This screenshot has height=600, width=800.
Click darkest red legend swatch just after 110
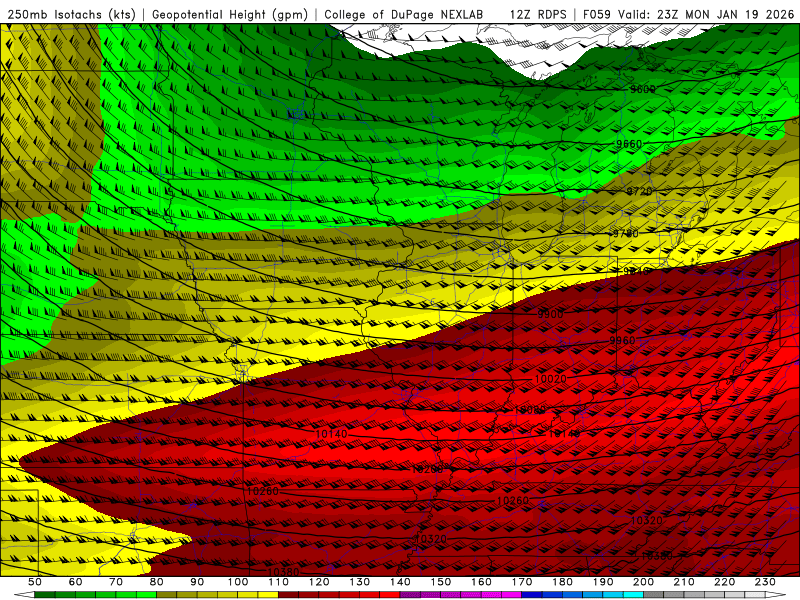tap(289, 595)
